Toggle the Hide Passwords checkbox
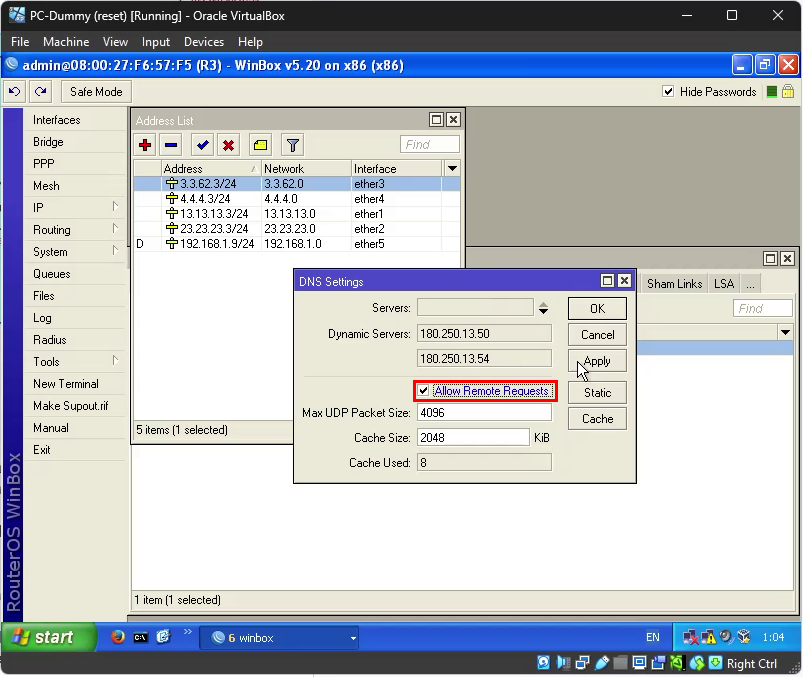Viewport: 803px width, 677px height. point(668,92)
